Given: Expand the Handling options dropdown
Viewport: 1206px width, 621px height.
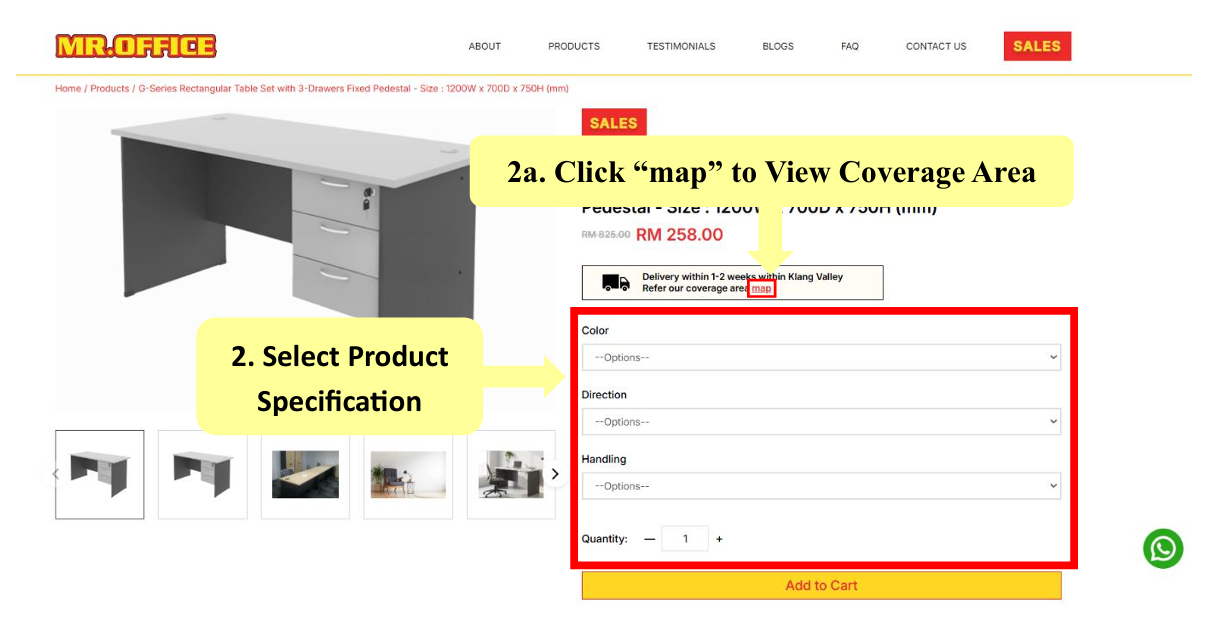Looking at the screenshot, I should coord(821,486).
